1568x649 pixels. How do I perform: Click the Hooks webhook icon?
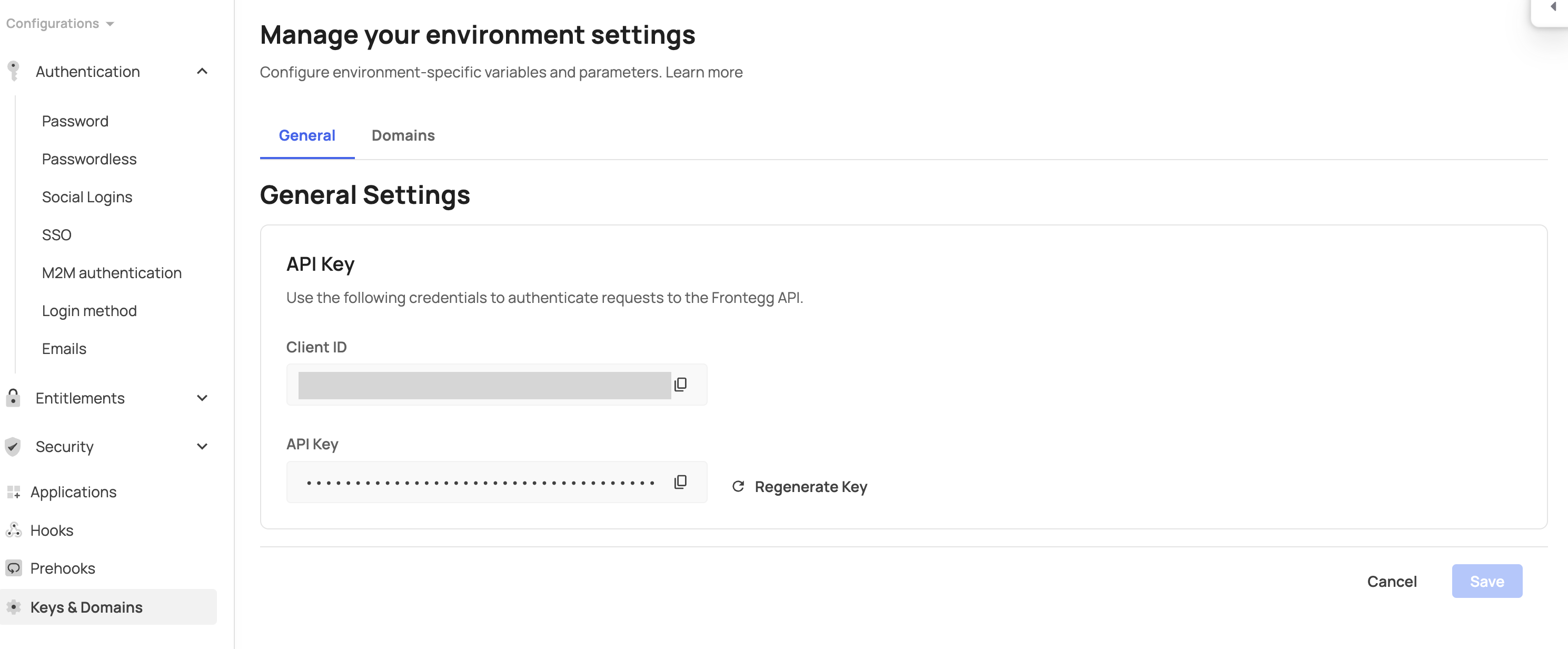point(13,530)
